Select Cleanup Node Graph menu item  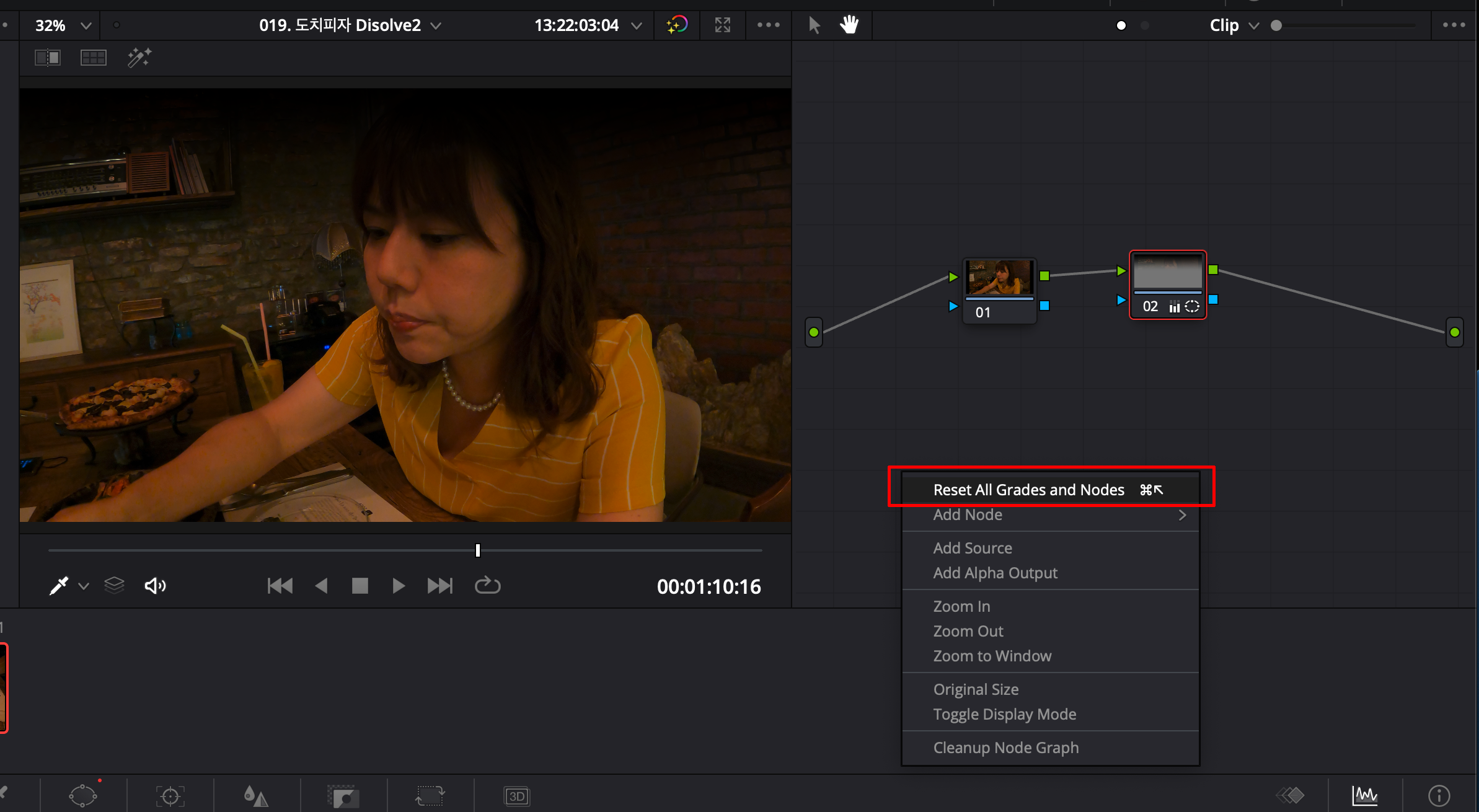(1005, 748)
